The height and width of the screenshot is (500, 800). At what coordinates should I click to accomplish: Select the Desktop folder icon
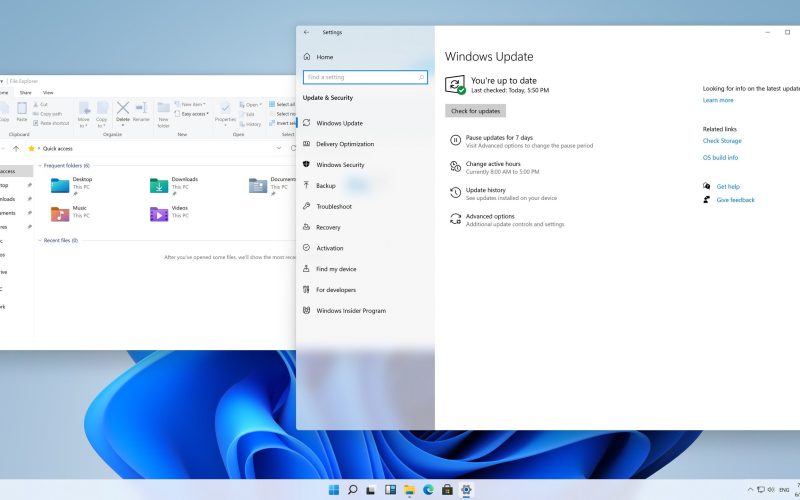coord(60,185)
